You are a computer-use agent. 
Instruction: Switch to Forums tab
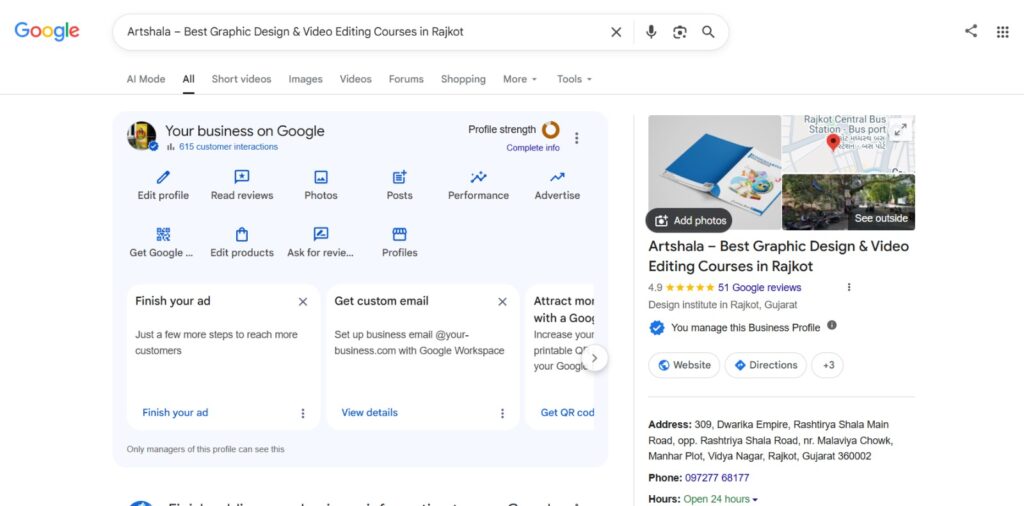406,79
